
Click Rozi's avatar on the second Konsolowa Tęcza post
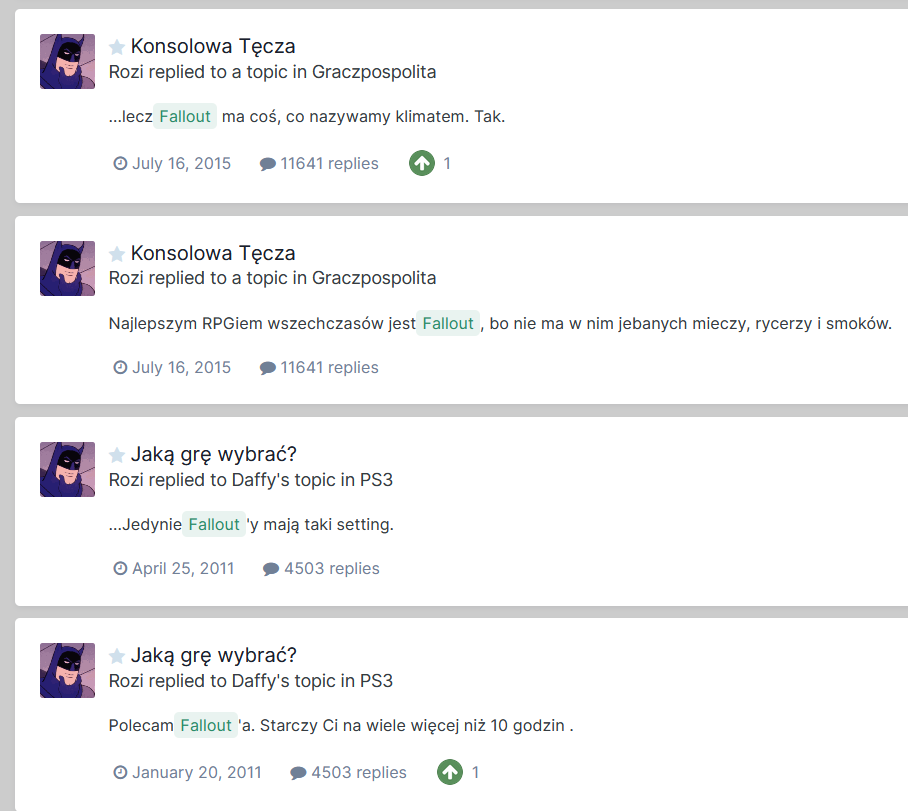(x=67, y=268)
